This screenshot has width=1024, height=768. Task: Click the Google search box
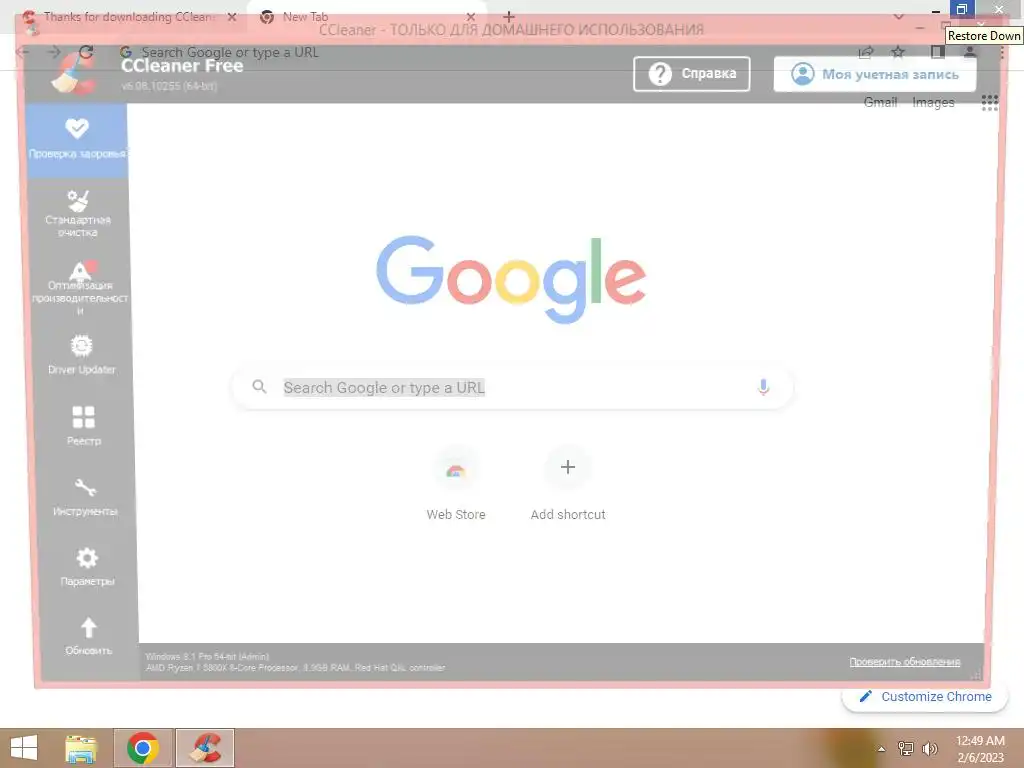513,388
